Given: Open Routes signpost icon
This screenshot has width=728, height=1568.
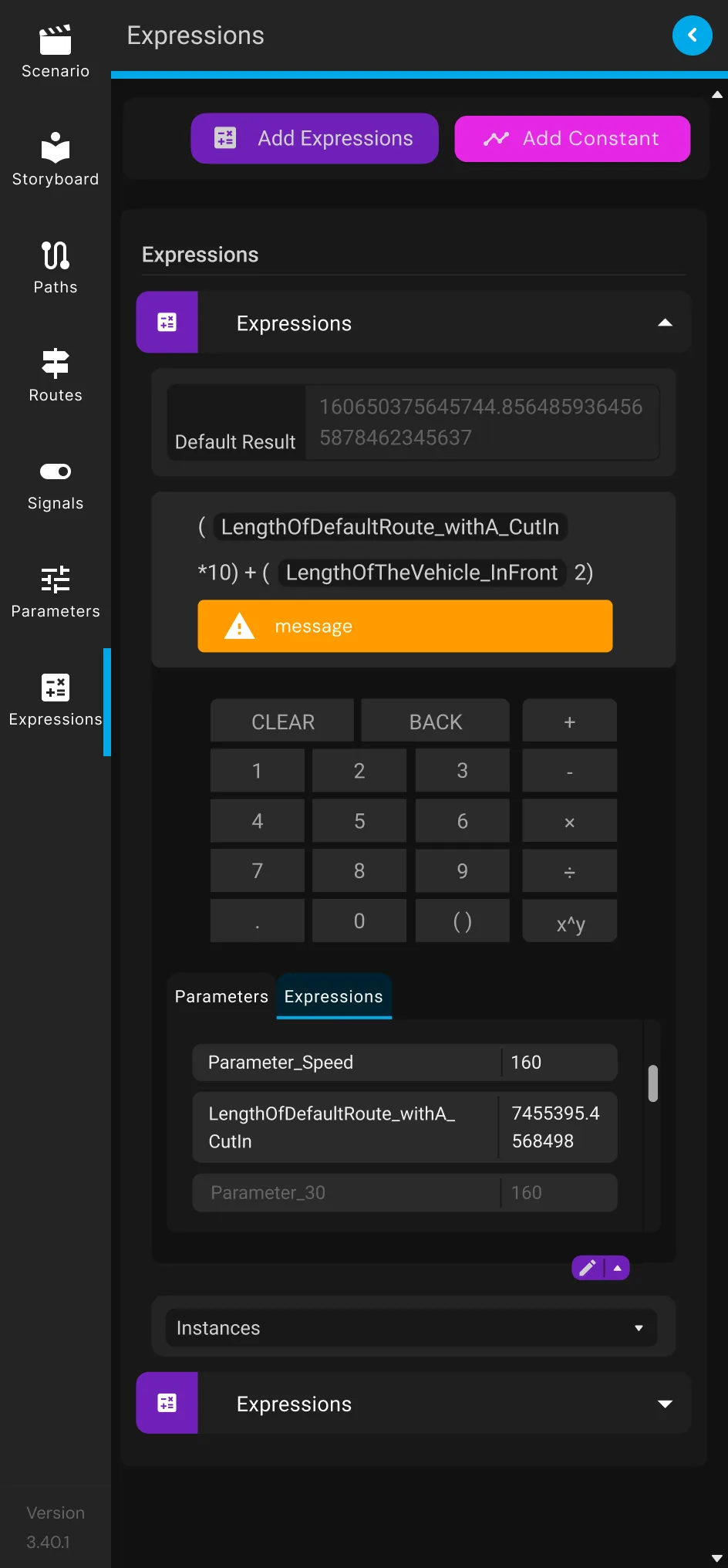Looking at the screenshot, I should pyautogui.click(x=56, y=363).
